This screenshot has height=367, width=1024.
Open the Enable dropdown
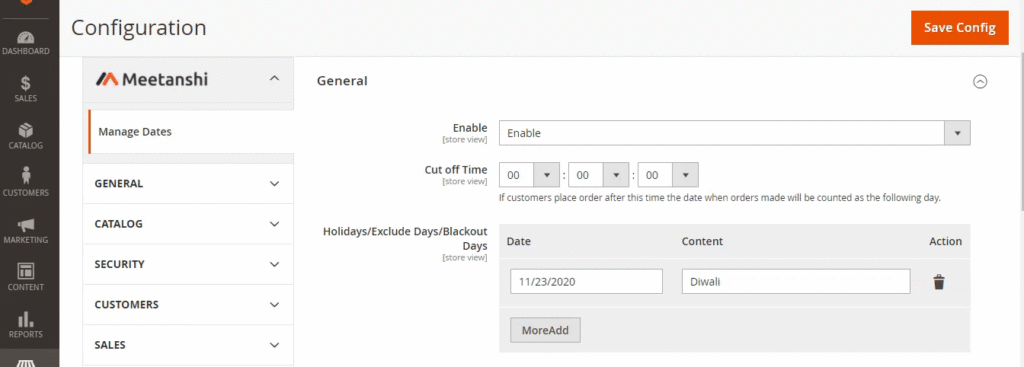click(x=735, y=133)
